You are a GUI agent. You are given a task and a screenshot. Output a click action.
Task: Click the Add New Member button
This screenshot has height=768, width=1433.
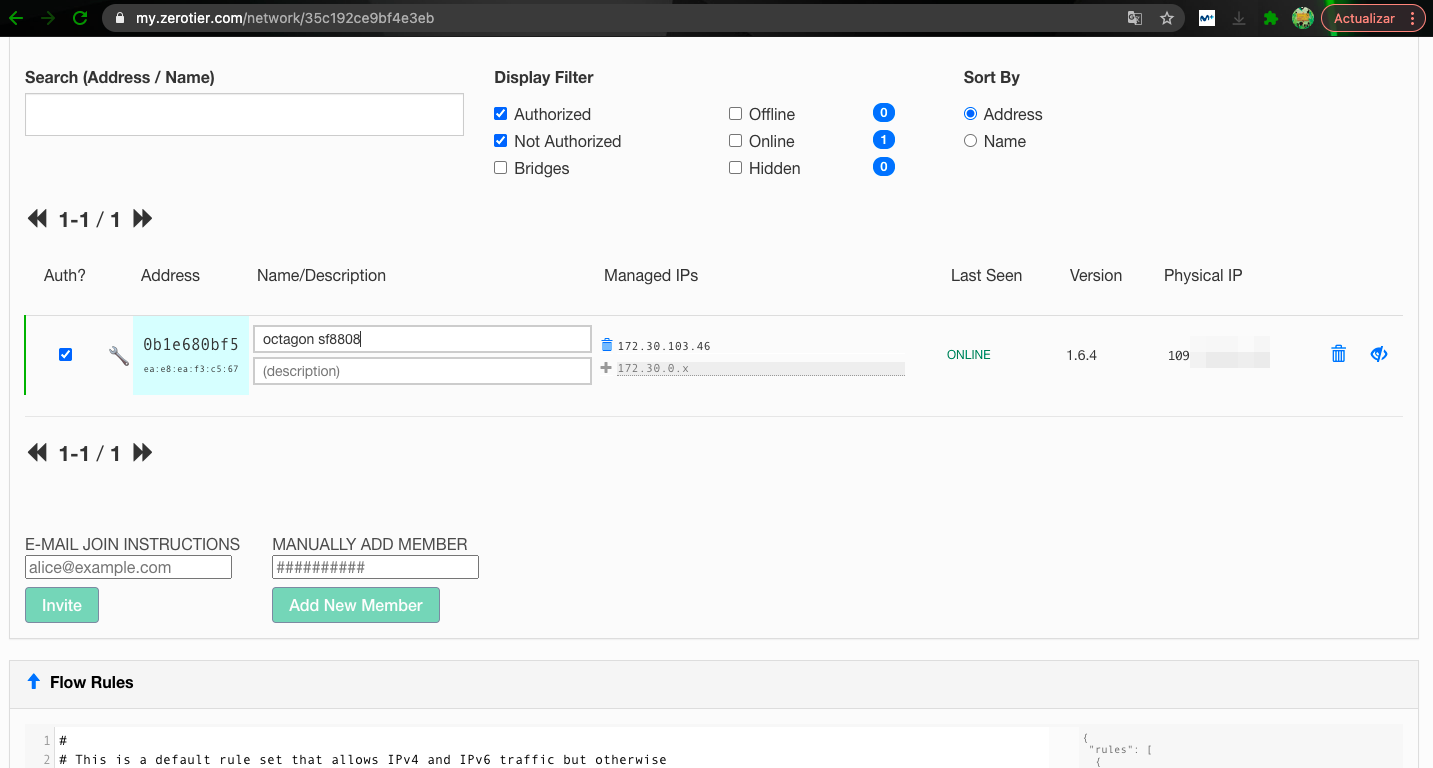pyautogui.click(x=355, y=605)
